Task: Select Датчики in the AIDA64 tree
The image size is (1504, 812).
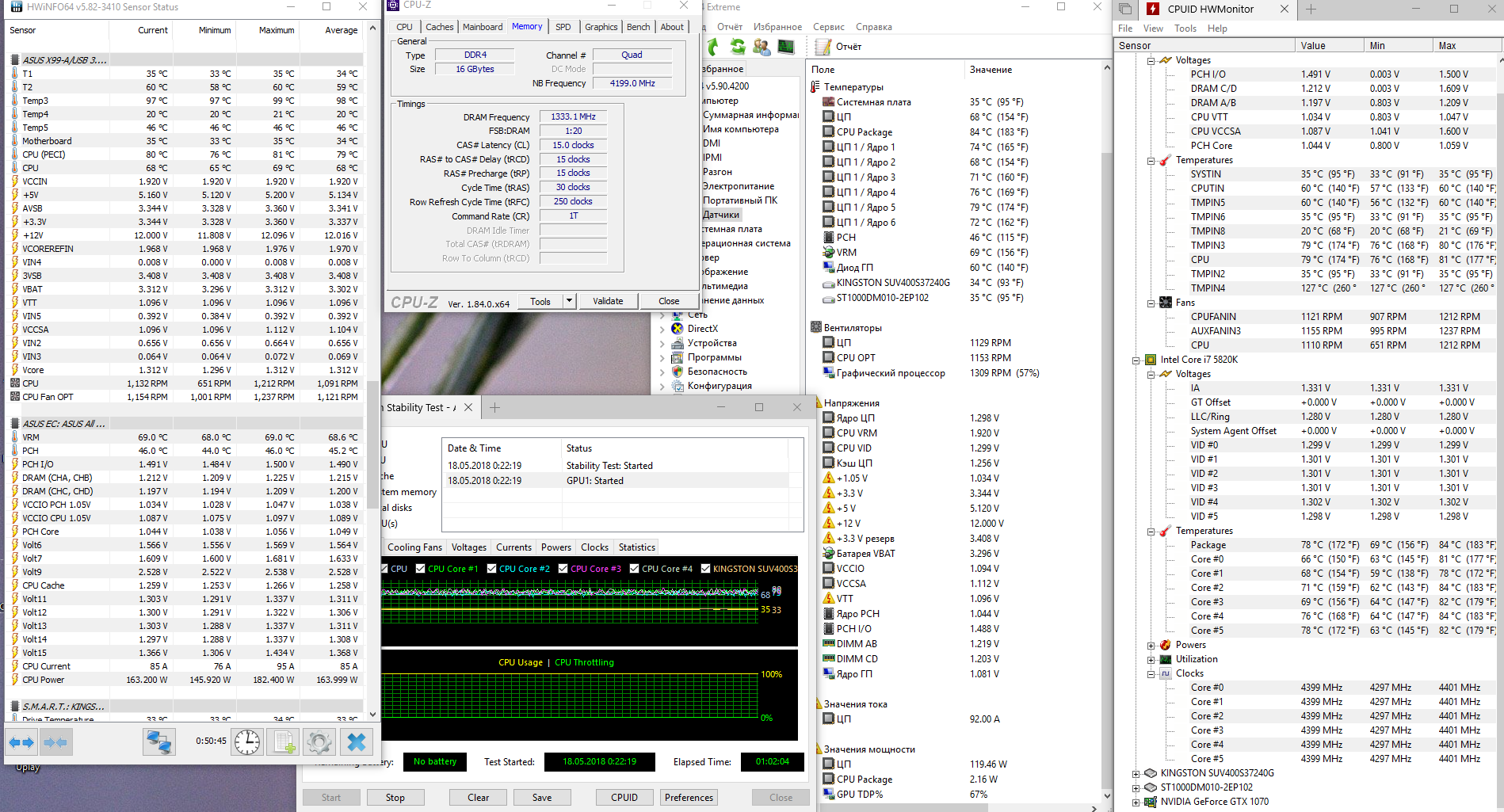Action: point(721,215)
